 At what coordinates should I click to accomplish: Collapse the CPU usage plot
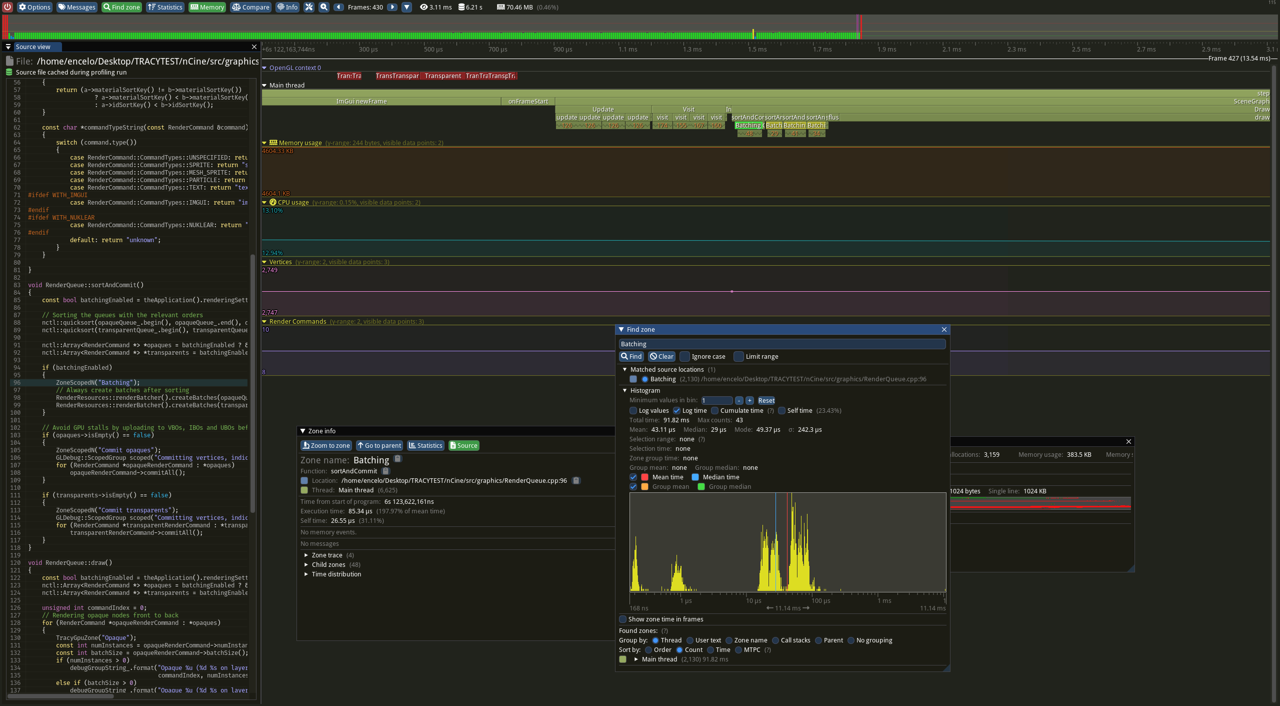(x=265, y=202)
